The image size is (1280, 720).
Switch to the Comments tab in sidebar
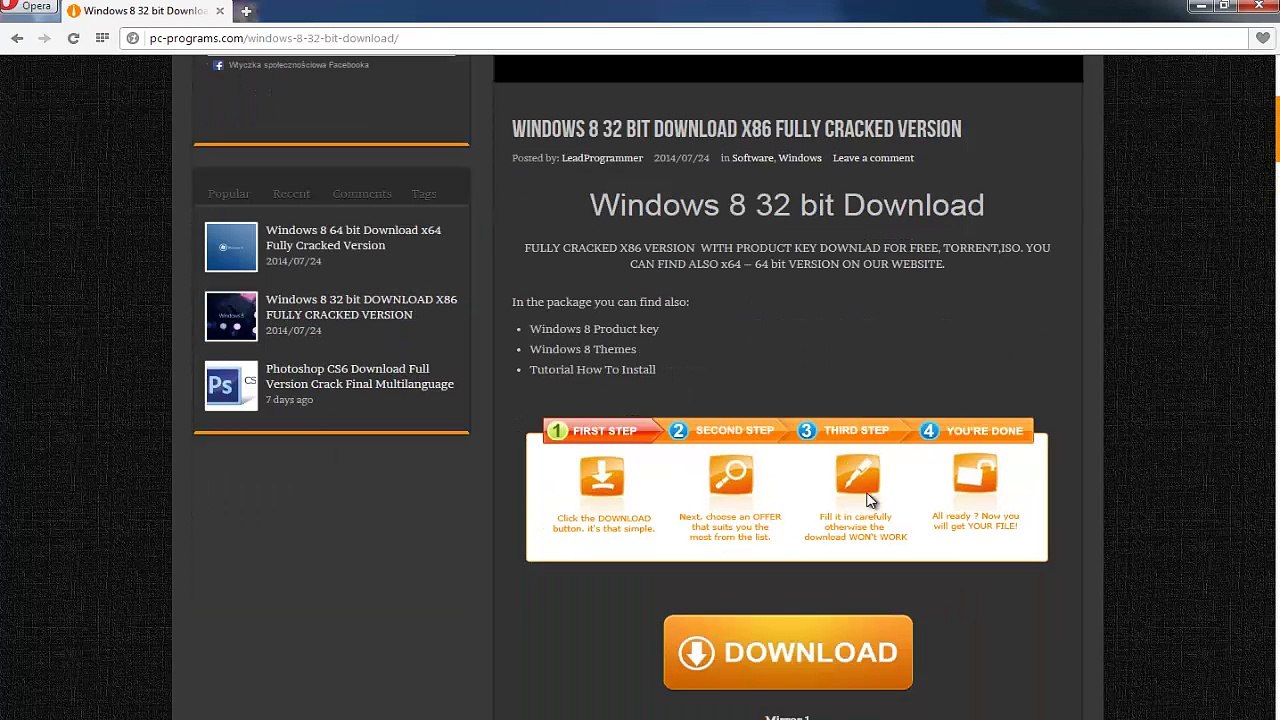[x=362, y=193]
